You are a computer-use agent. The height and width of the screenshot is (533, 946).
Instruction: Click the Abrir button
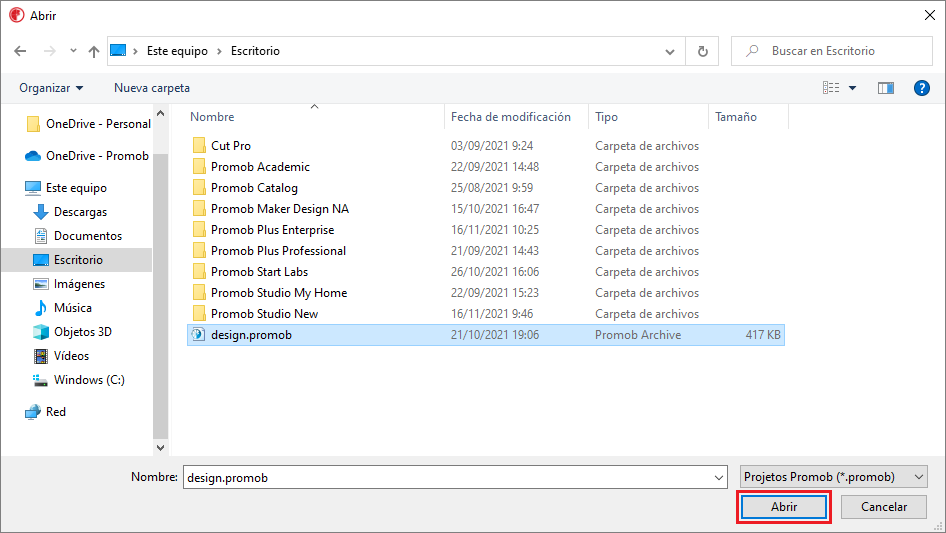pyautogui.click(x=784, y=507)
